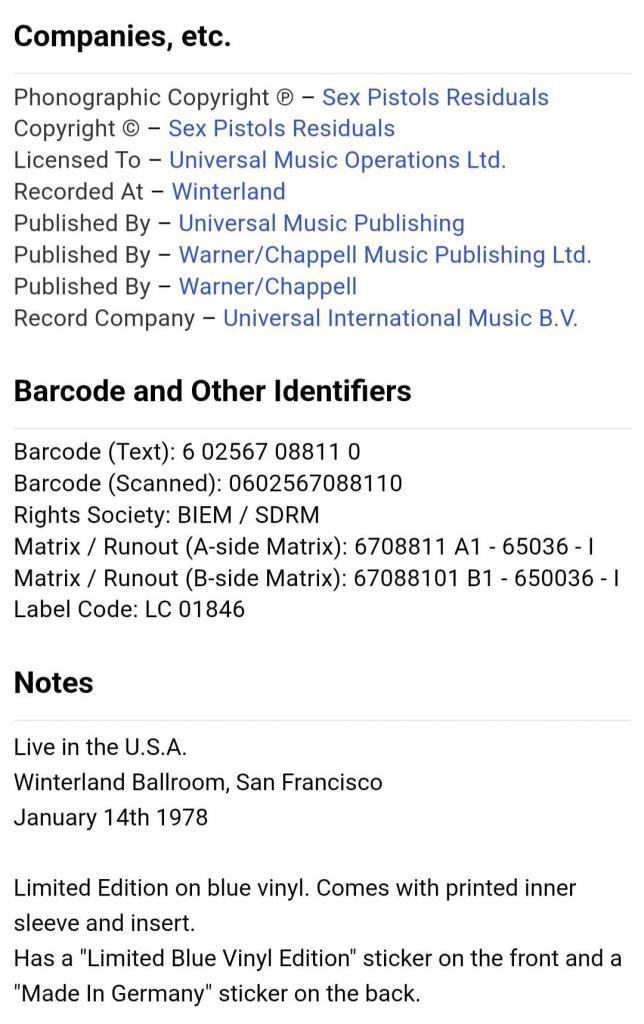This screenshot has width=644, height=1024.
Task: Click the Rights Society BIEM / SDRM line
Action: tap(167, 515)
